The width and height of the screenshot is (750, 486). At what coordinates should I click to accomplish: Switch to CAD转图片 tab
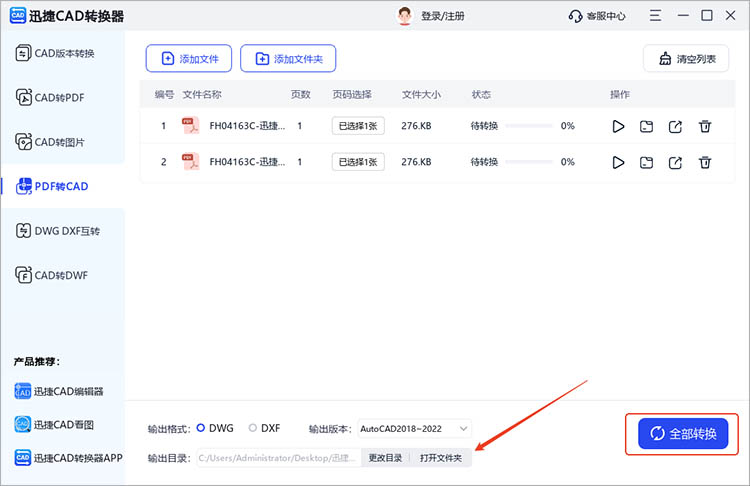tap(50, 142)
